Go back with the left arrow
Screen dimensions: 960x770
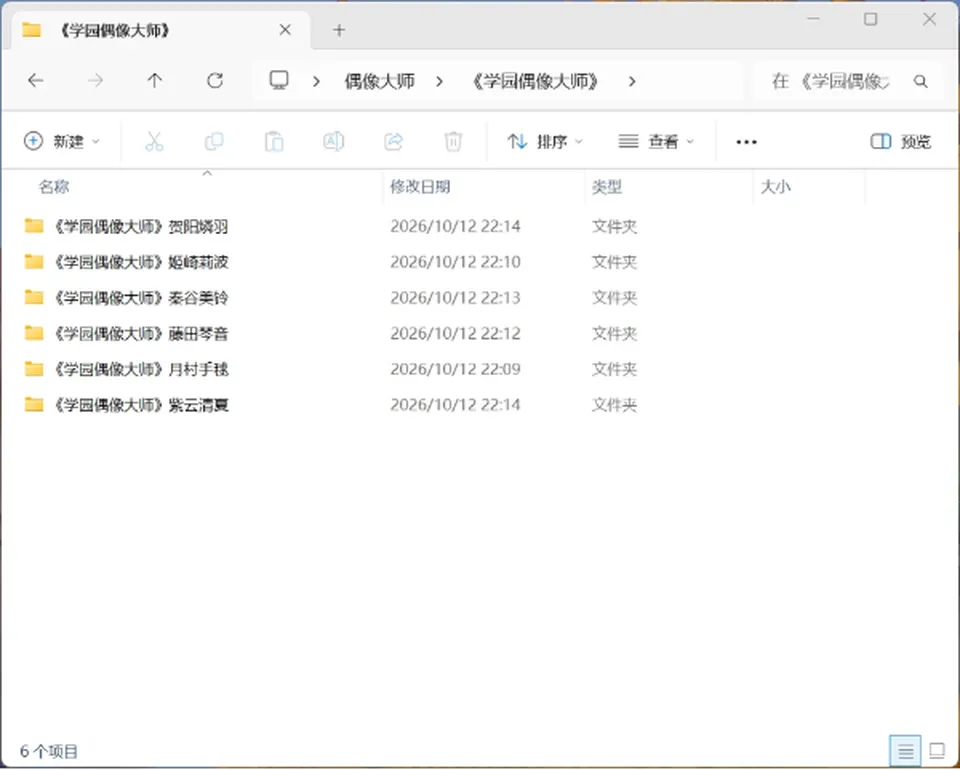pyautogui.click(x=36, y=81)
